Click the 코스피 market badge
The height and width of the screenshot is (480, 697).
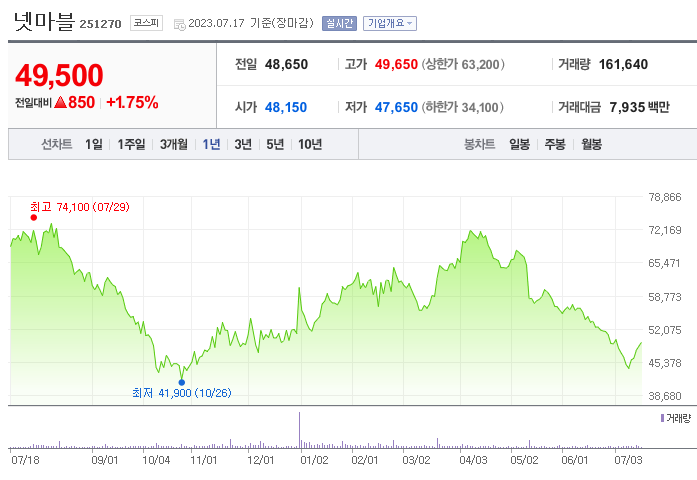pos(146,23)
